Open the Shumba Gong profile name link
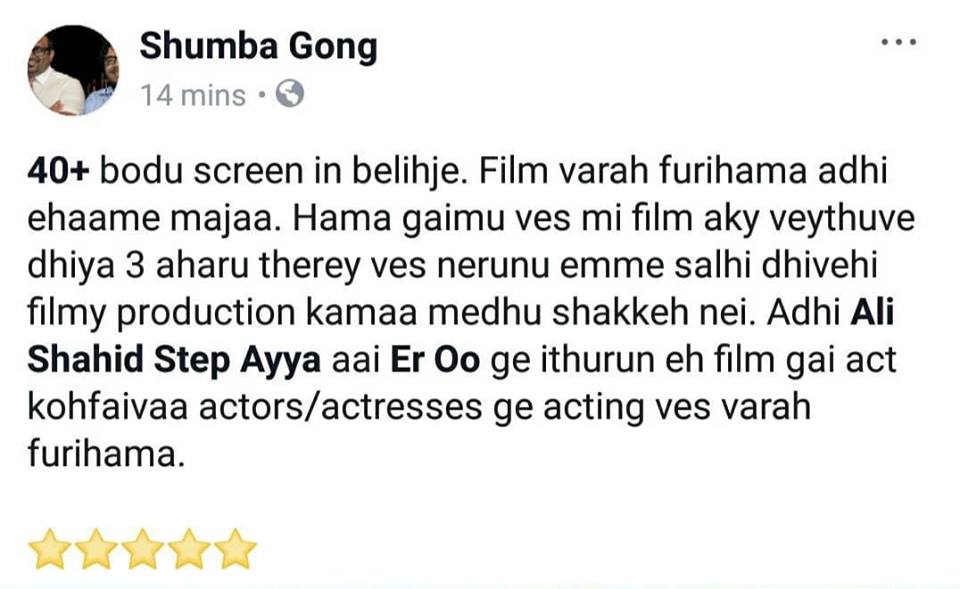The width and height of the screenshot is (960, 589). pyautogui.click(x=258, y=46)
